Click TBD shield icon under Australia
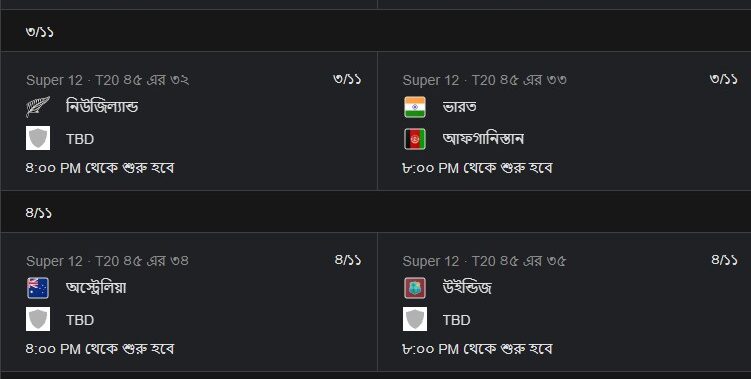The image size is (751, 379). (x=38, y=319)
